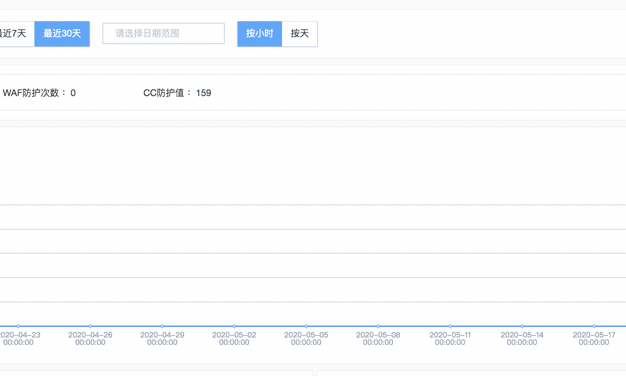The image size is (626, 376).
Task: Click data point at 2020-04-29
Action: pos(162,326)
